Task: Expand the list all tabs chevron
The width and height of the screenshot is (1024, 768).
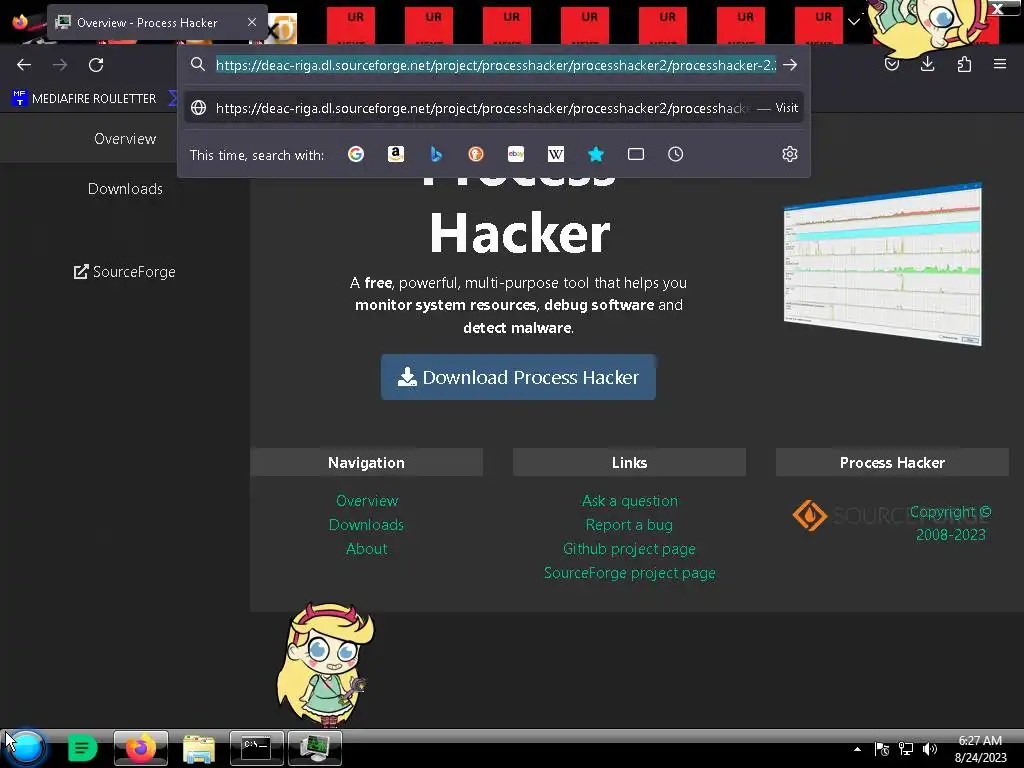Action: (854, 22)
